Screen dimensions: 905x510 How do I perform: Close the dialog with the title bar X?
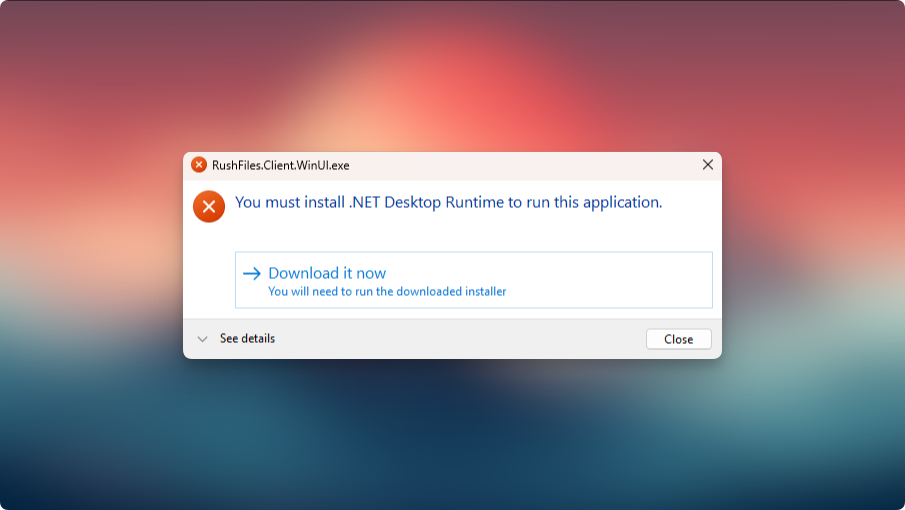click(708, 165)
